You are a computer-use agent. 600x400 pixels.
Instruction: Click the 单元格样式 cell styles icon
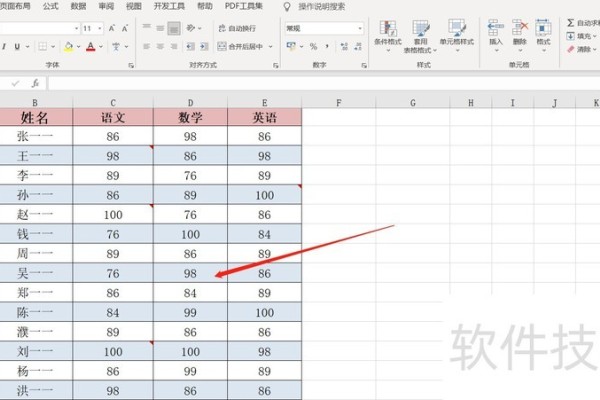[x=457, y=27]
